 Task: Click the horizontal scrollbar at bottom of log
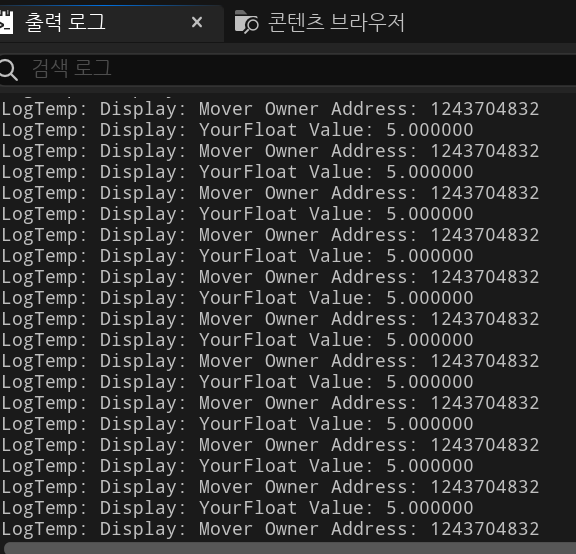pos(290,548)
